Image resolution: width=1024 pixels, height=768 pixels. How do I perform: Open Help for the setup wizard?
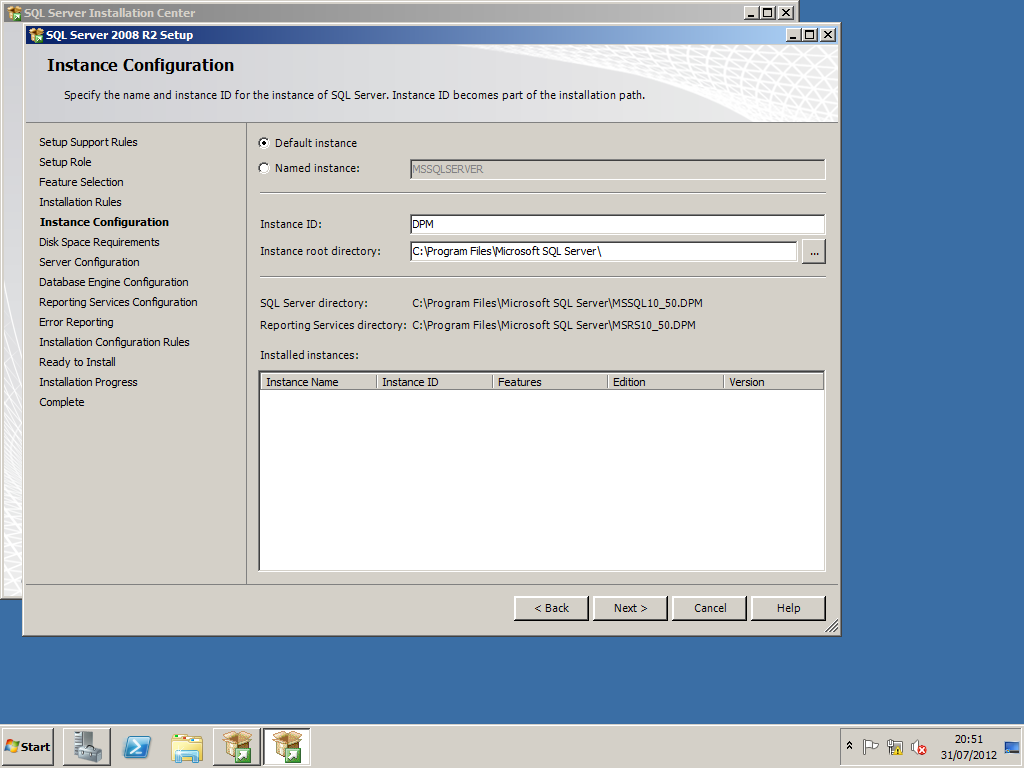coord(788,608)
